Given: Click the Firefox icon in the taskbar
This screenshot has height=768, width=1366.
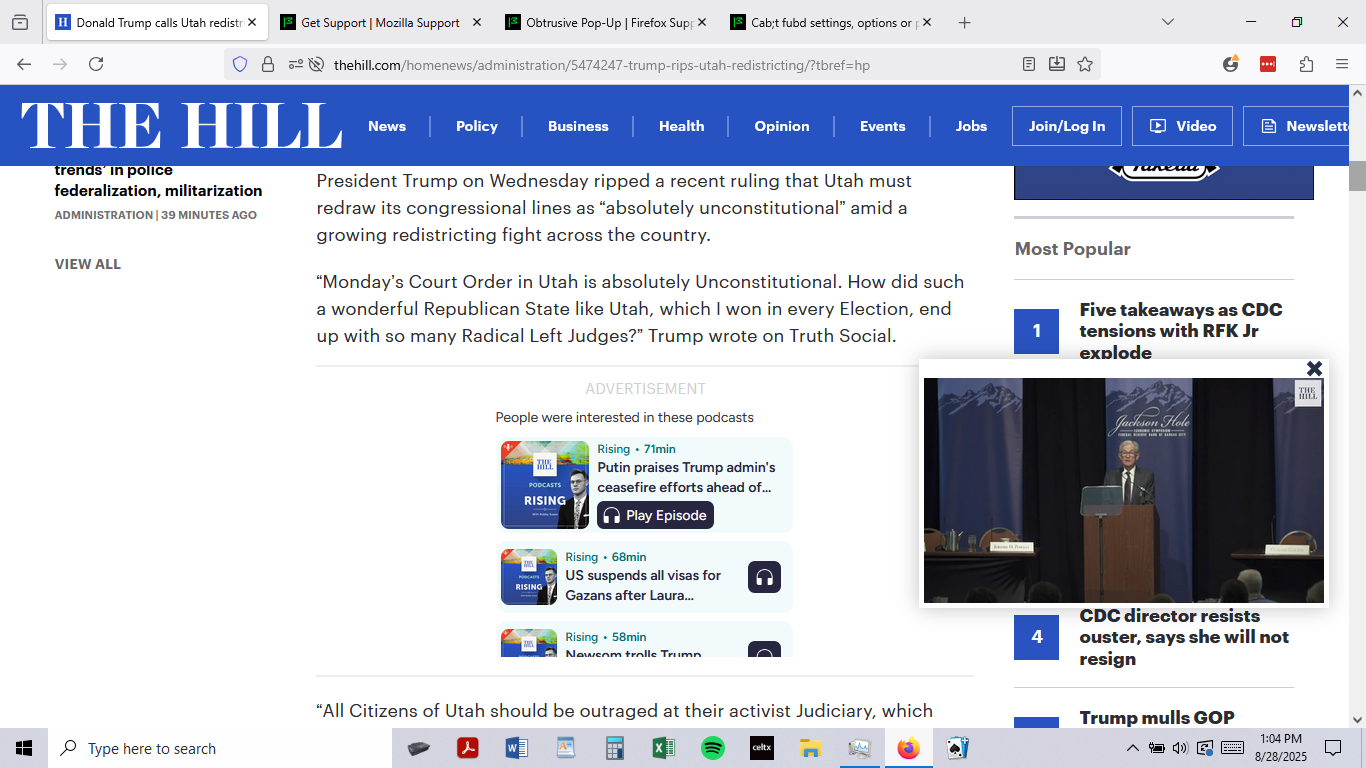Looking at the screenshot, I should (x=908, y=748).
